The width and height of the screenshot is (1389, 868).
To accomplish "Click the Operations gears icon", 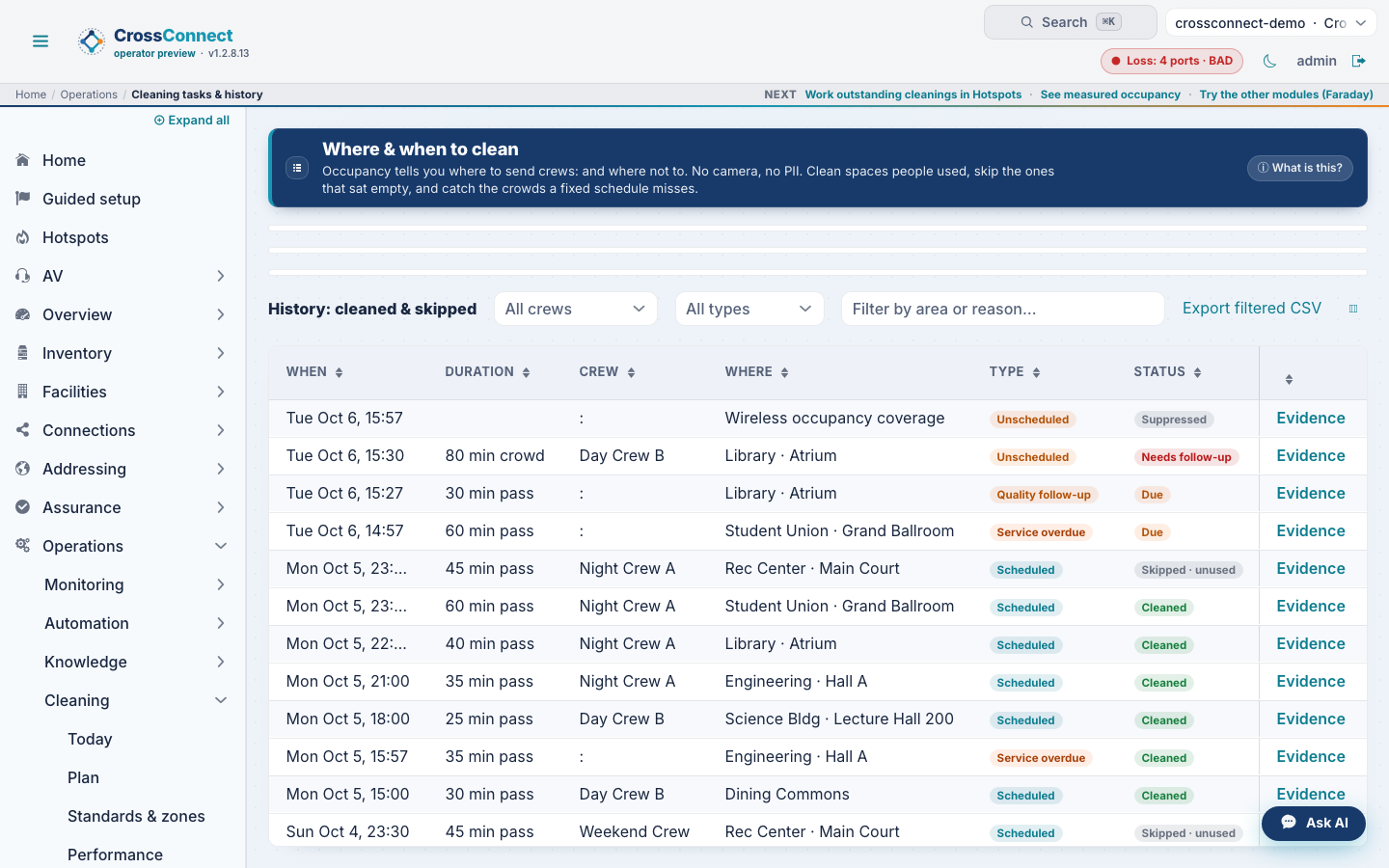I will pyautogui.click(x=23, y=546).
